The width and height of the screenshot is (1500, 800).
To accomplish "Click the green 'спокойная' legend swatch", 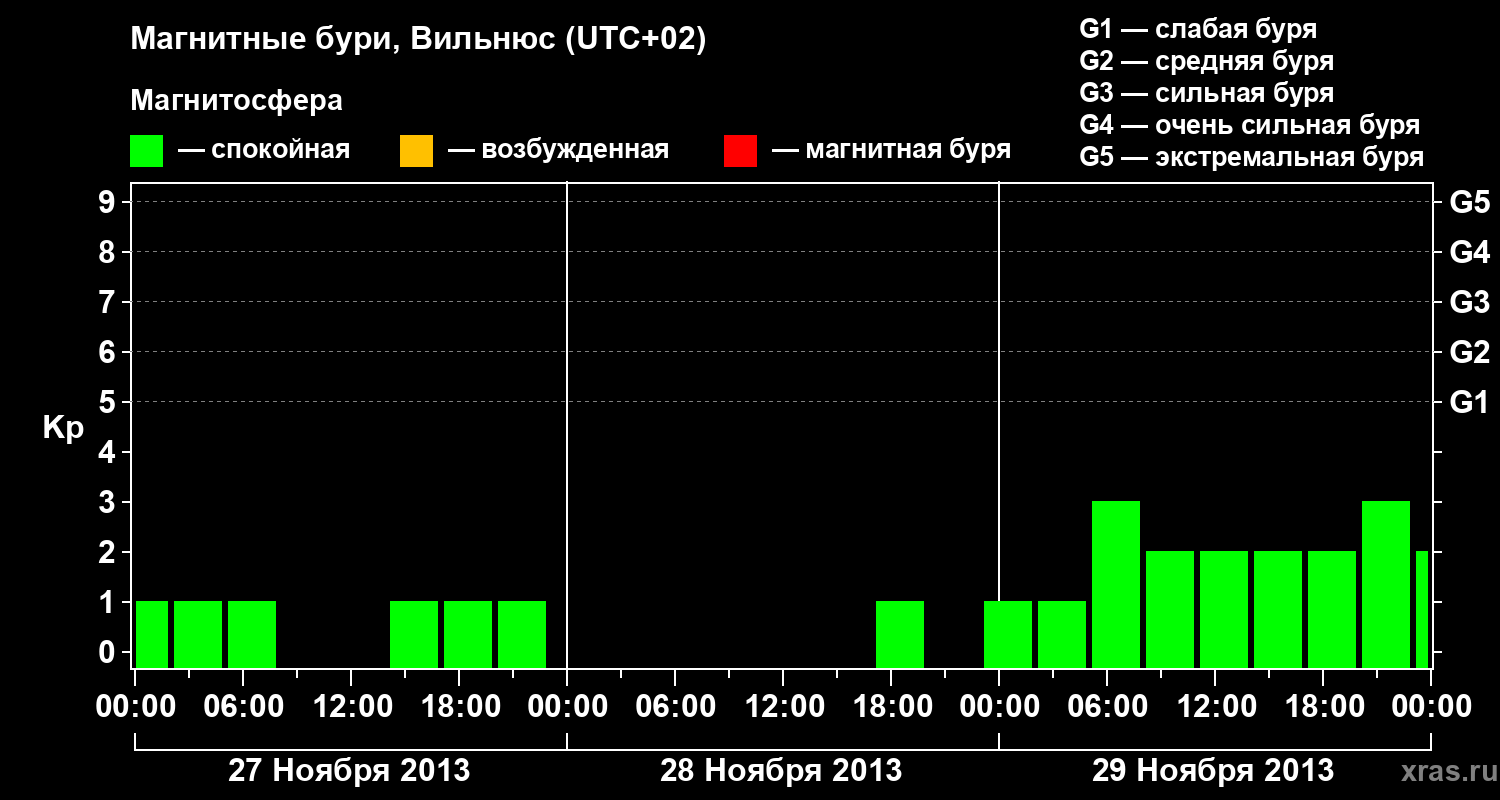I will click(x=146, y=151).
